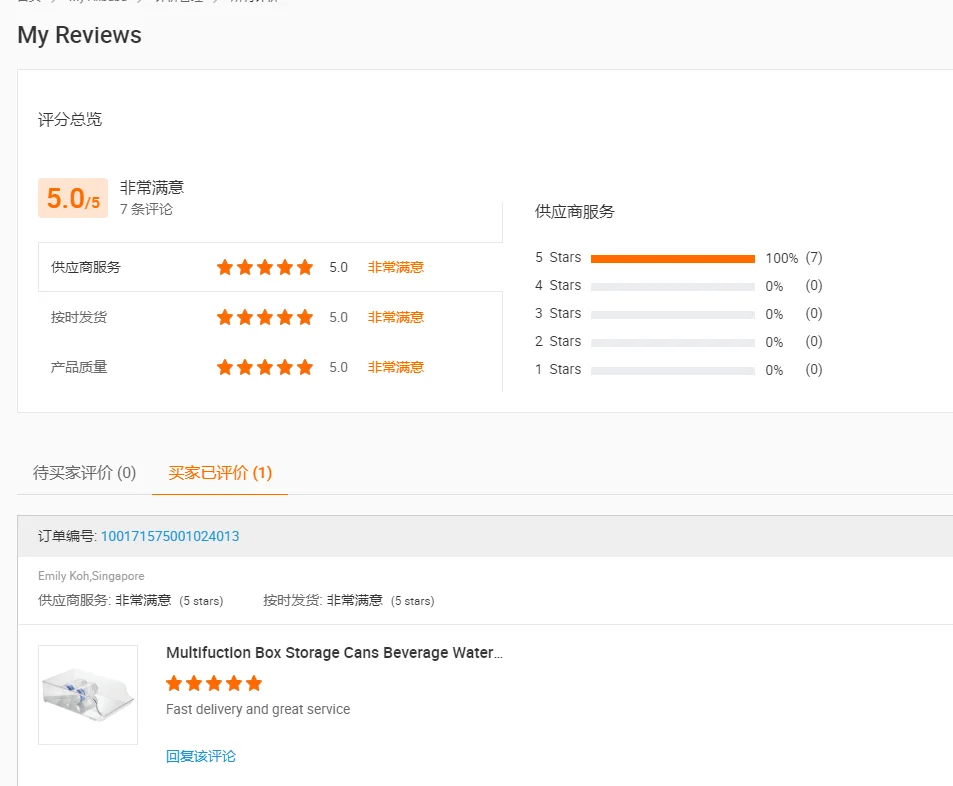Open Multifuction Box Storage Cans product title
Viewport: 953px width, 786px height.
[334, 653]
